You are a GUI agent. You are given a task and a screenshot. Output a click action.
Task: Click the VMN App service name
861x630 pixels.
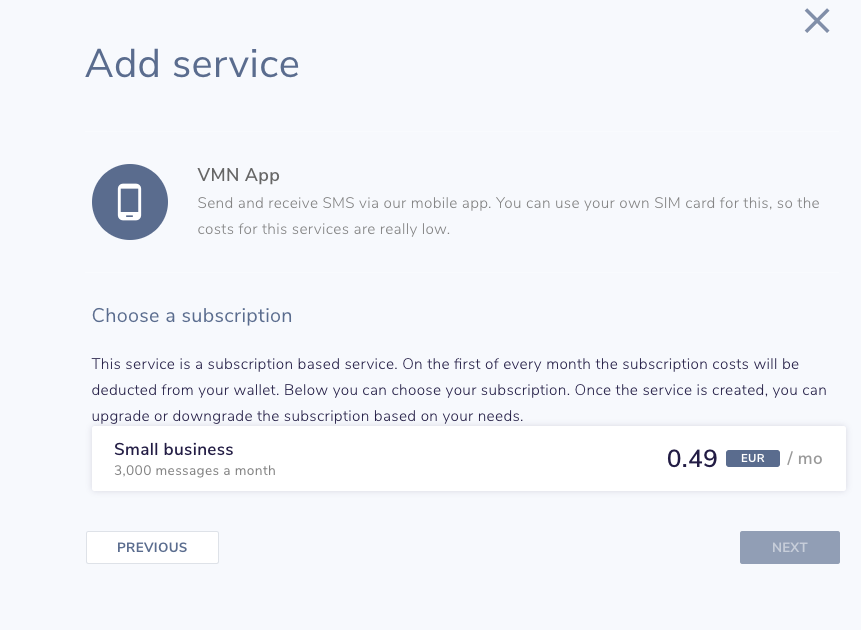coord(239,174)
